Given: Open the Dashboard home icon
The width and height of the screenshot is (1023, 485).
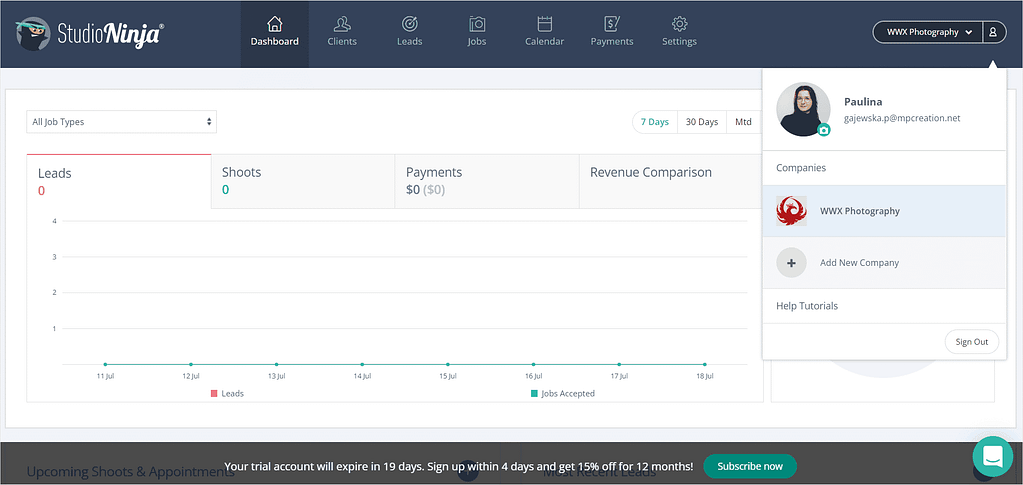Looking at the screenshot, I should (x=275, y=24).
